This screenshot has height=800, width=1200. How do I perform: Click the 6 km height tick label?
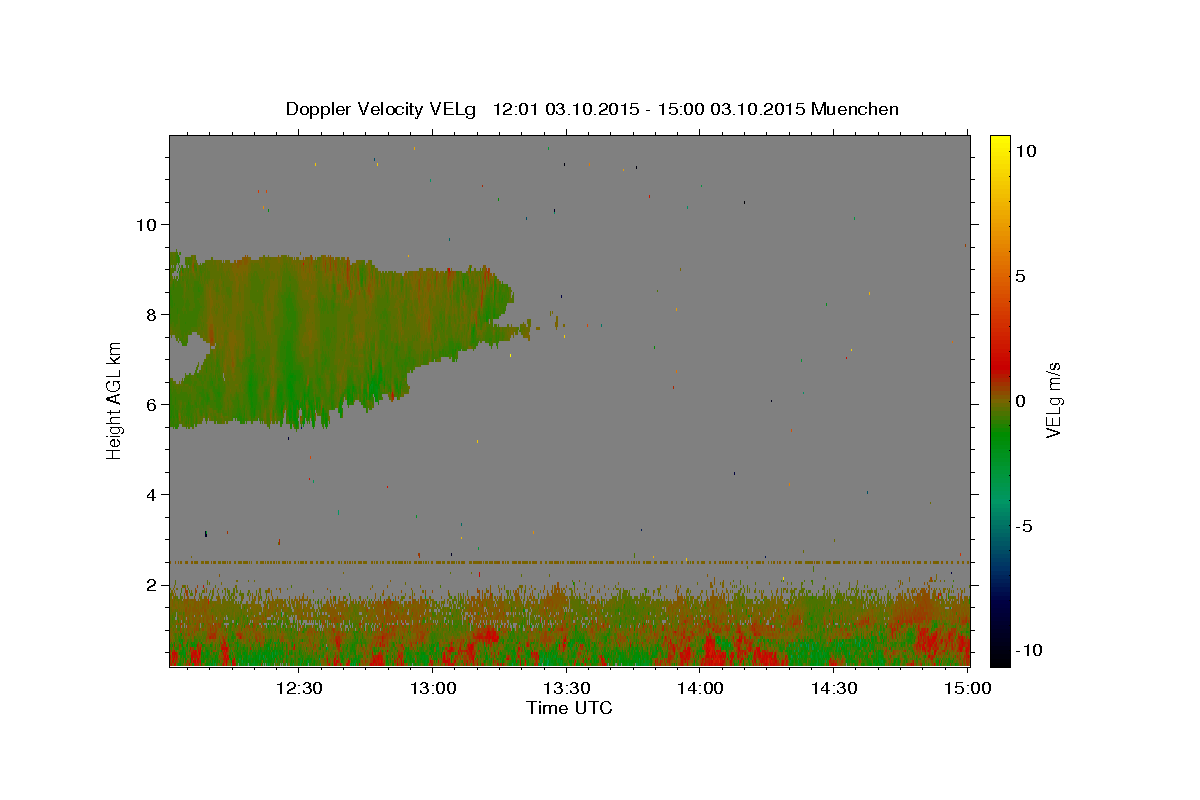click(x=153, y=404)
